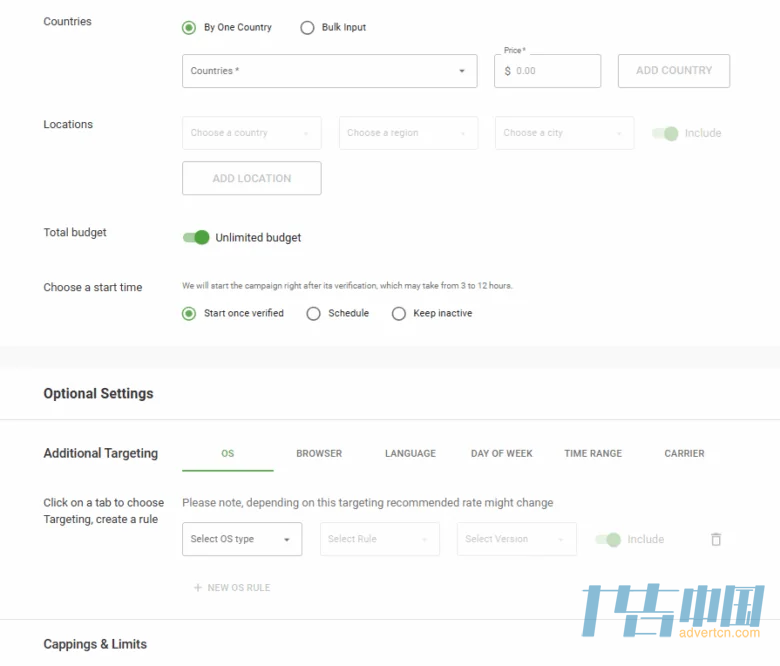This screenshot has height=666, width=780.
Task: Toggle the Include switch for OS rule
Action: click(x=608, y=540)
